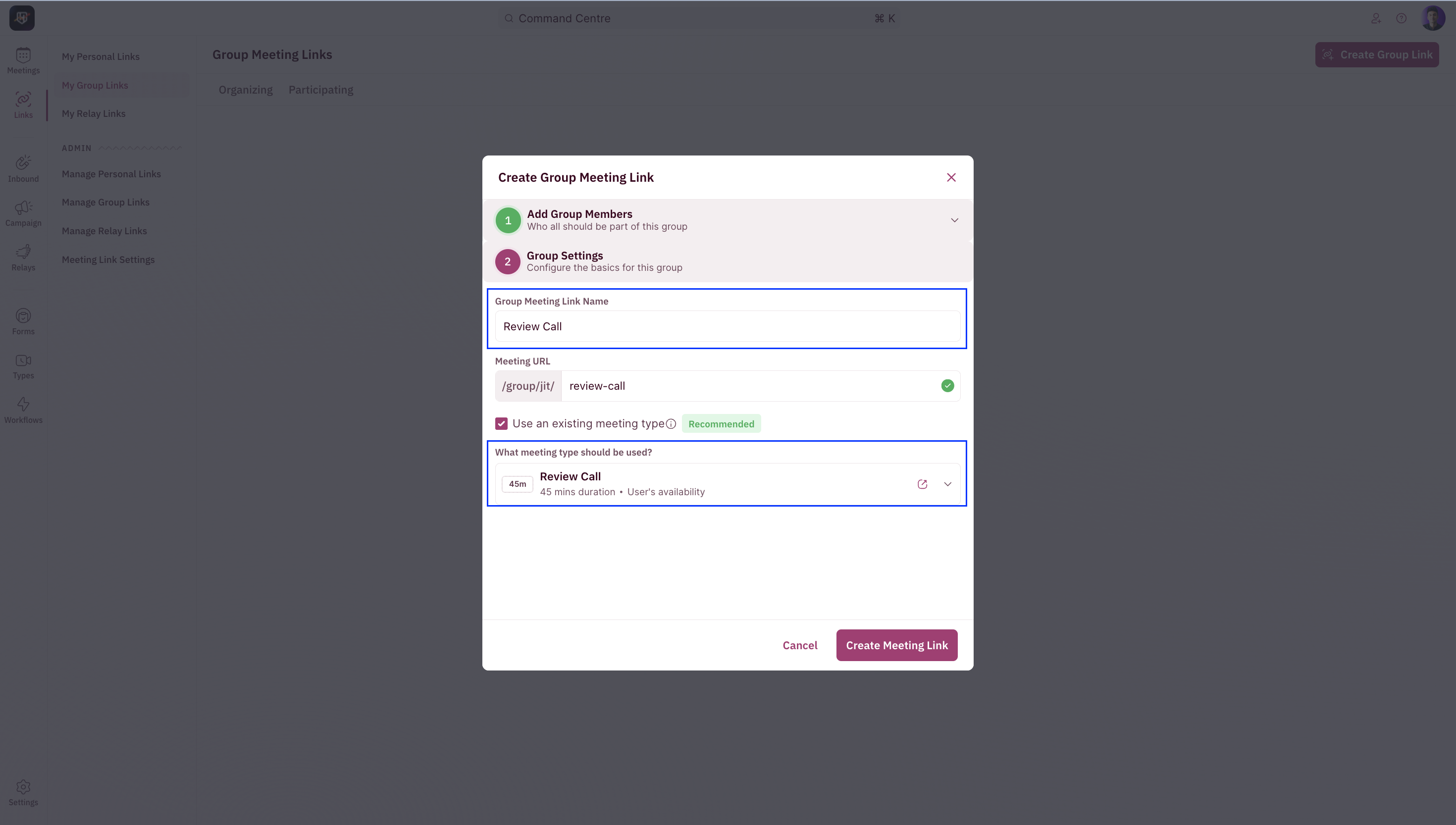Click the ⌘ K shortcut hint
The image size is (1456, 825).
click(884, 18)
